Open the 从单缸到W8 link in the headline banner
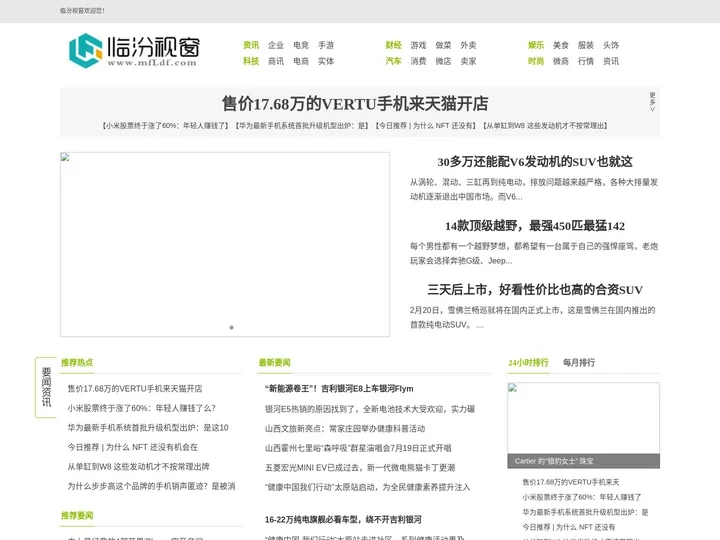The width and height of the screenshot is (720, 540). [545, 125]
